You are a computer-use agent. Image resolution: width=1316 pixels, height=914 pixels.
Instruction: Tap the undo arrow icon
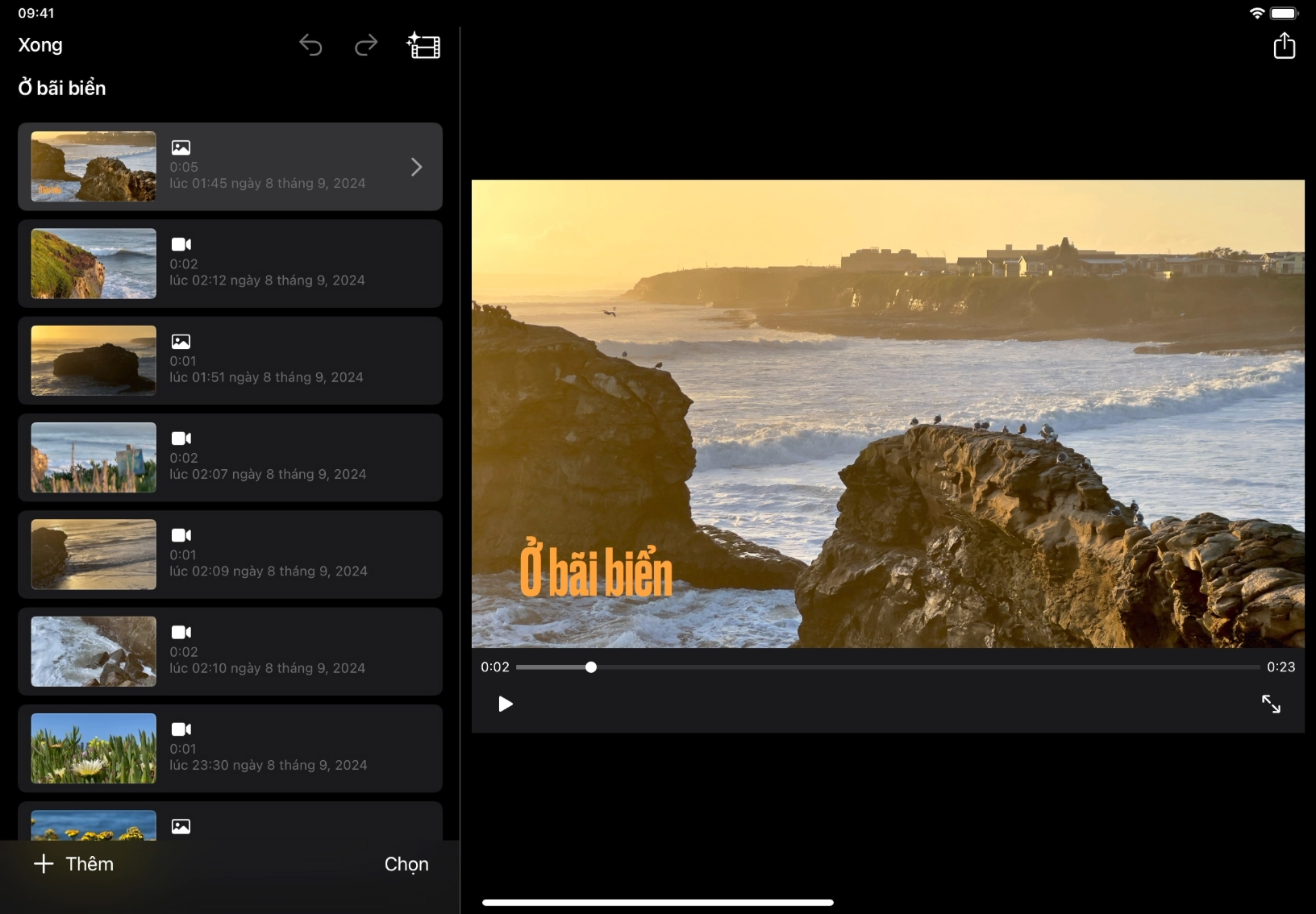[x=310, y=46]
